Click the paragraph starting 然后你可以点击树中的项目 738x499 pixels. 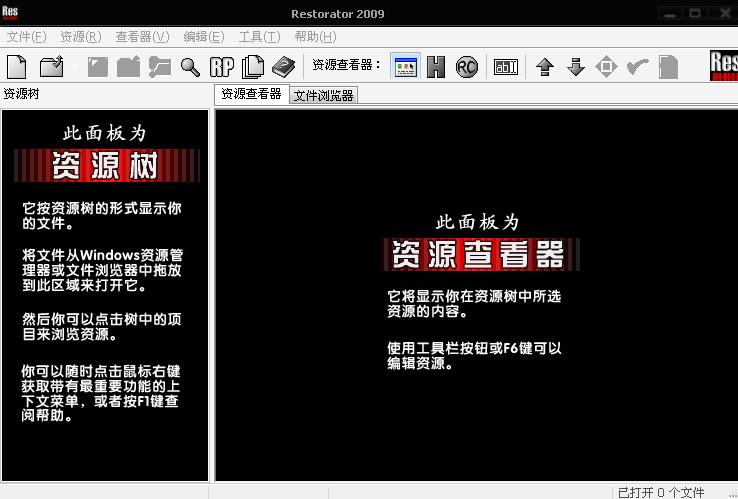(x=102, y=327)
